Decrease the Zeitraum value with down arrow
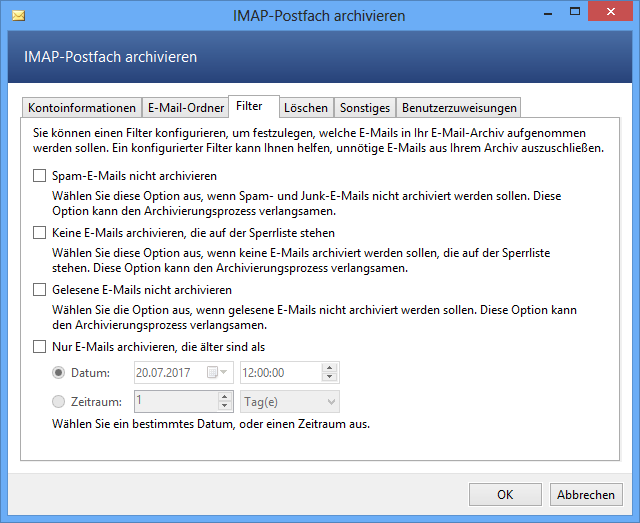Viewport: 640px width, 523px height. pos(224,407)
